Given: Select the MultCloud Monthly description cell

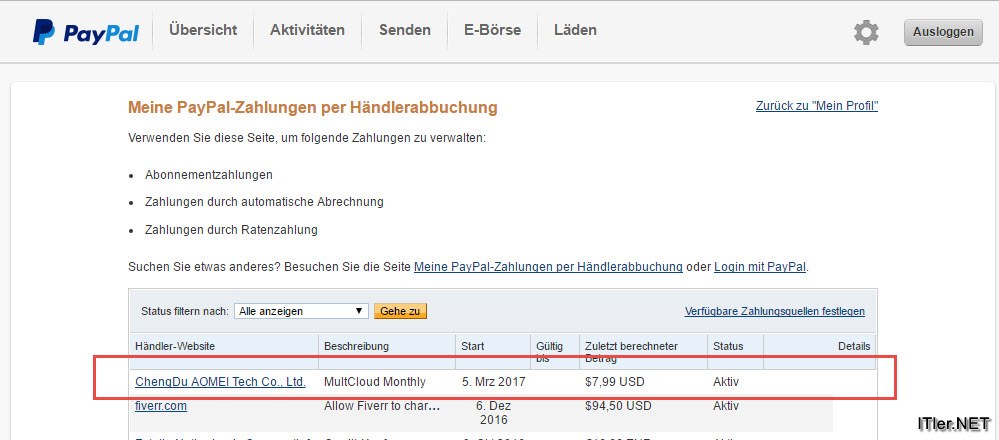Looking at the screenshot, I should click(375, 382).
